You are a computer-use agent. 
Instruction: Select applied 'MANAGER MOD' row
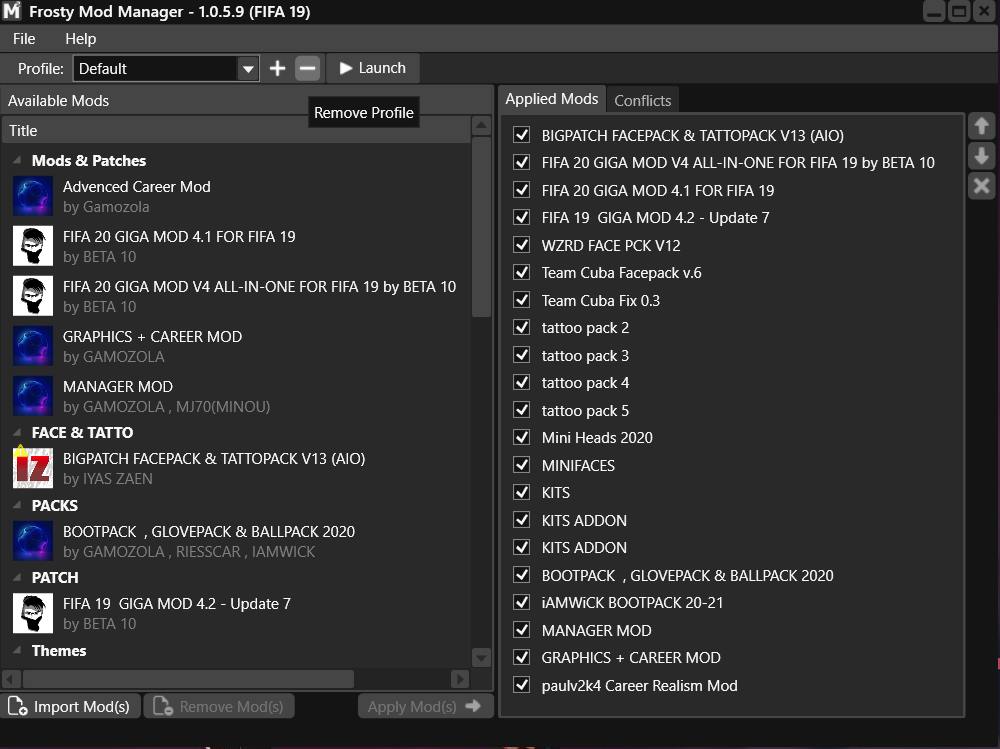click(x=596, y=630)
